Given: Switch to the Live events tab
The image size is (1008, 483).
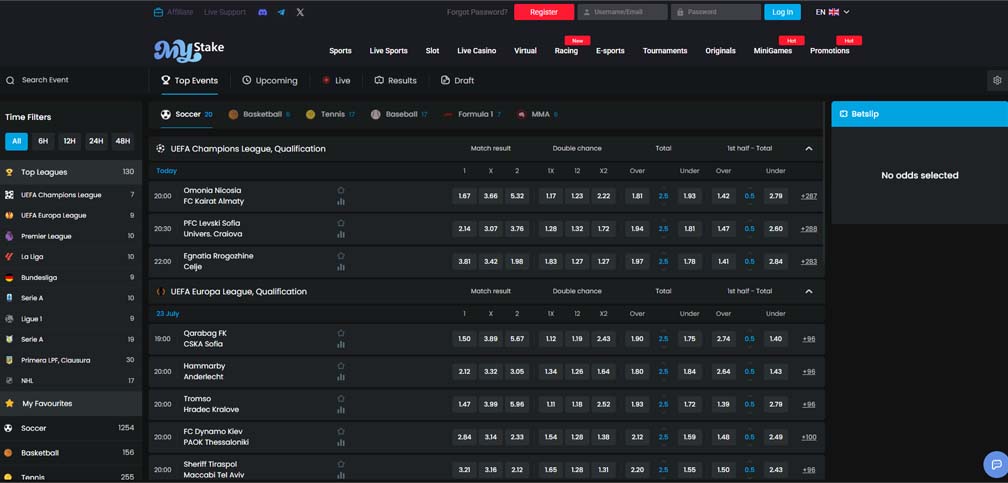Looking at the screenshot, I should 336,80.
